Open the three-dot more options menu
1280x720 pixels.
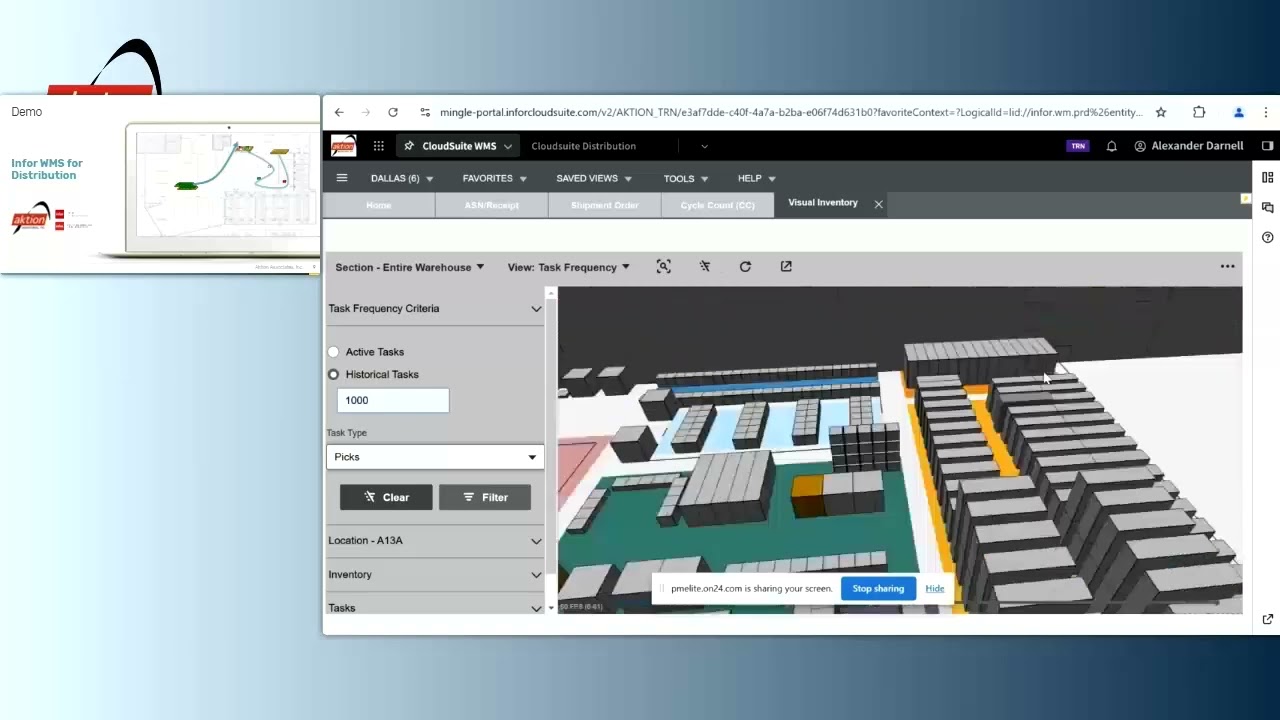(x=1227, y=266)
